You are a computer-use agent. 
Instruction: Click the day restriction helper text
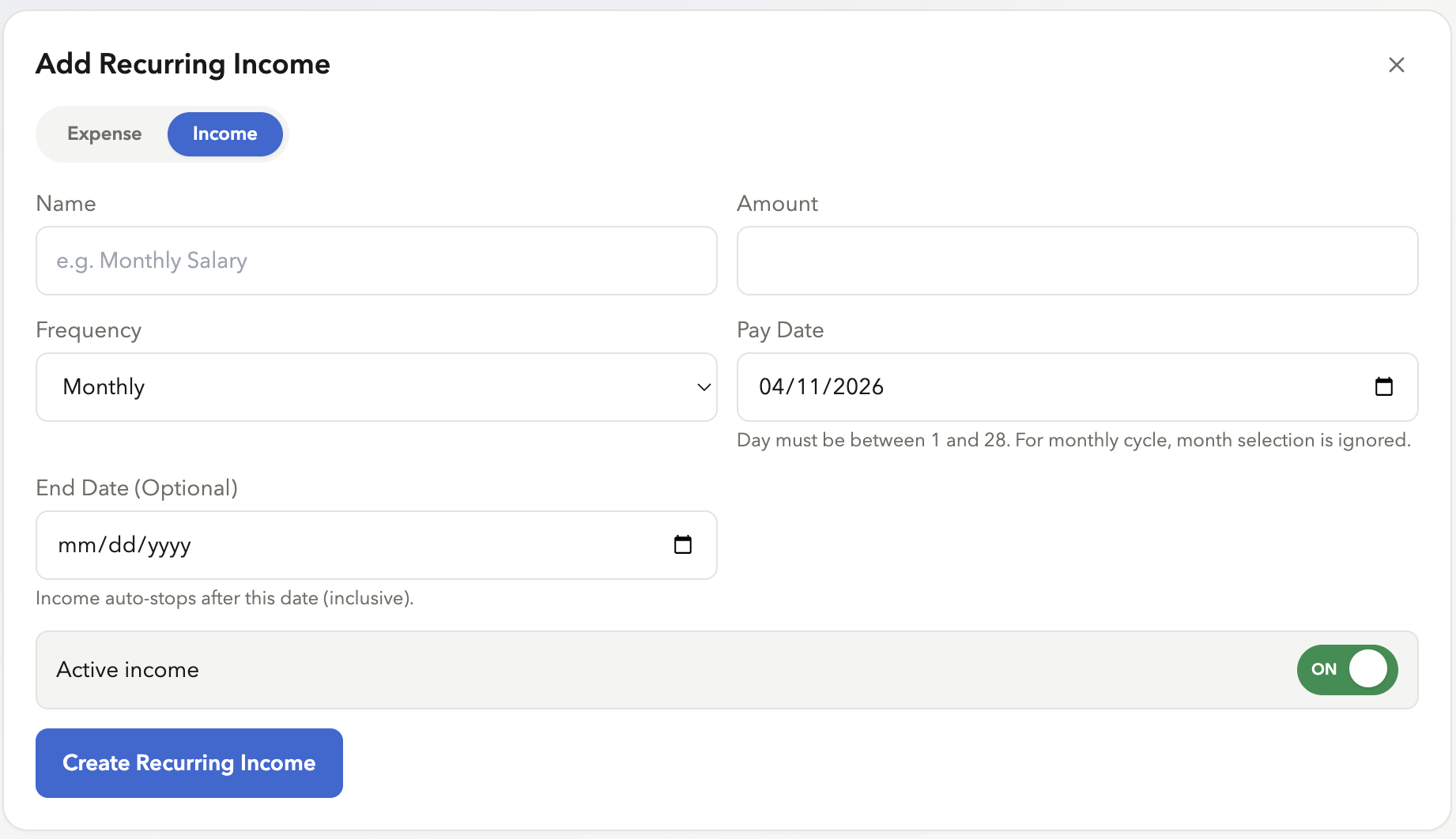1073,440
